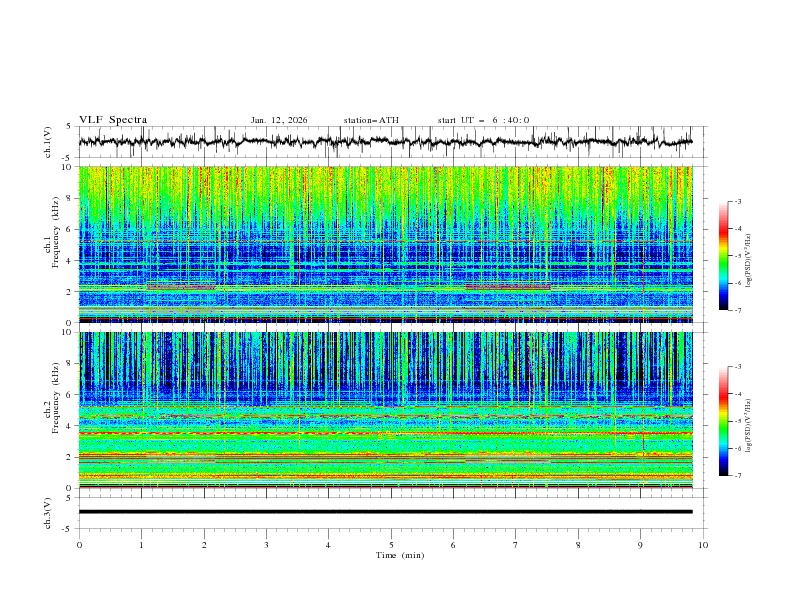The image size is (792, 612).
Task: Click the ch.1 voltage waveform trace
Action: pyautogui.click(x=385, y=142)
